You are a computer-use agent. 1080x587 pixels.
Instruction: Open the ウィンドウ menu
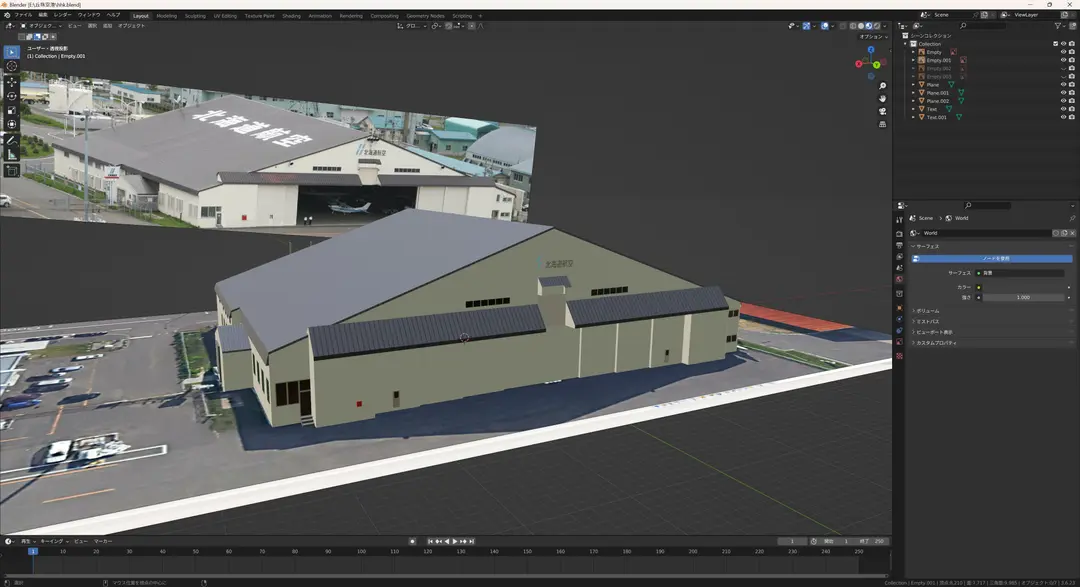(x=89, y=15)
